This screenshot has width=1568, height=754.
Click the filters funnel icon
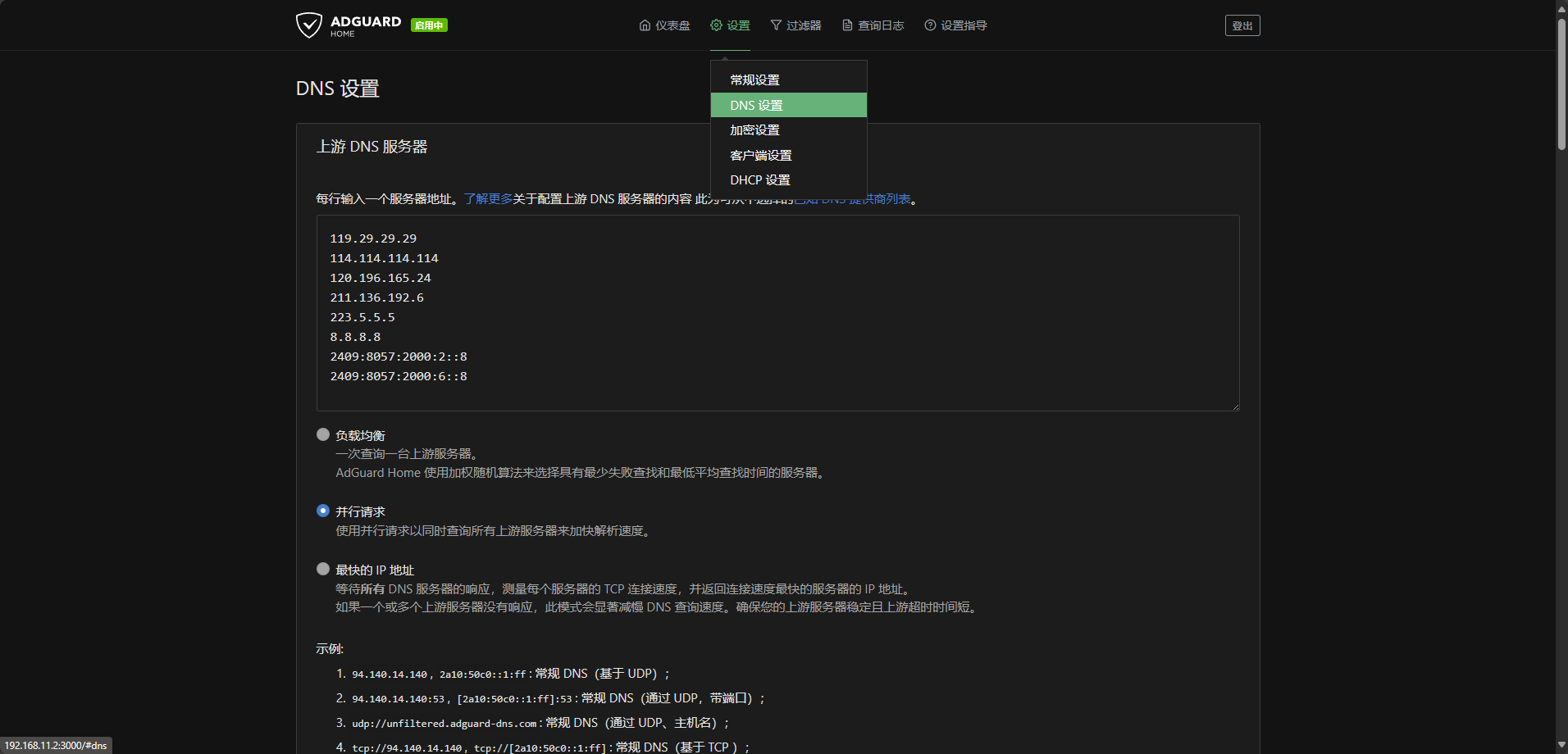tap(776, 25)
